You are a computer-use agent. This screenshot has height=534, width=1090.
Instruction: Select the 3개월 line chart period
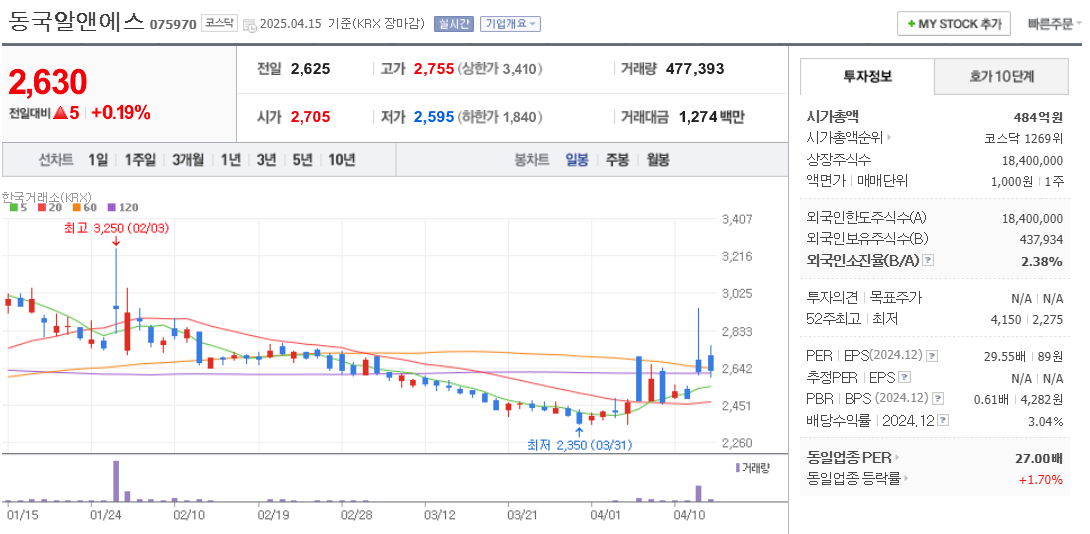point(188,160)
